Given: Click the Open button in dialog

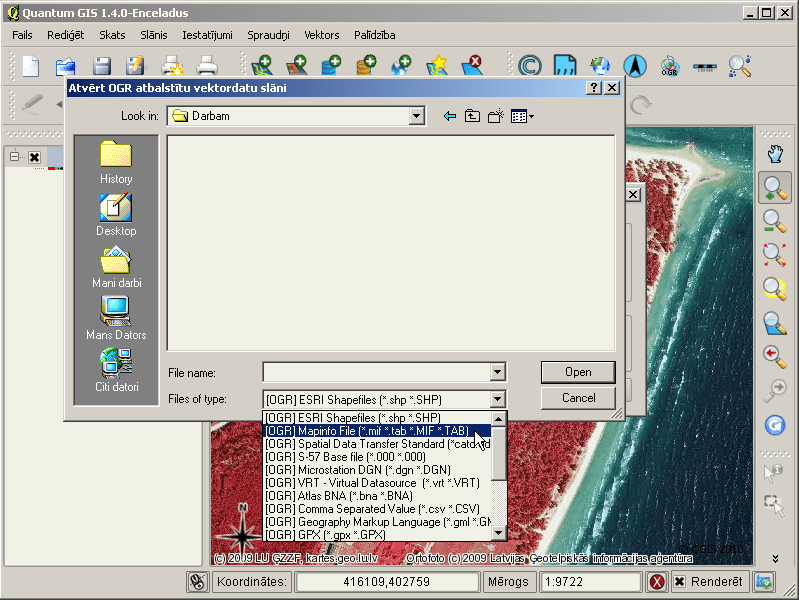Looking at the screenshot, I should pyautogui.click(x=578, y=372).
